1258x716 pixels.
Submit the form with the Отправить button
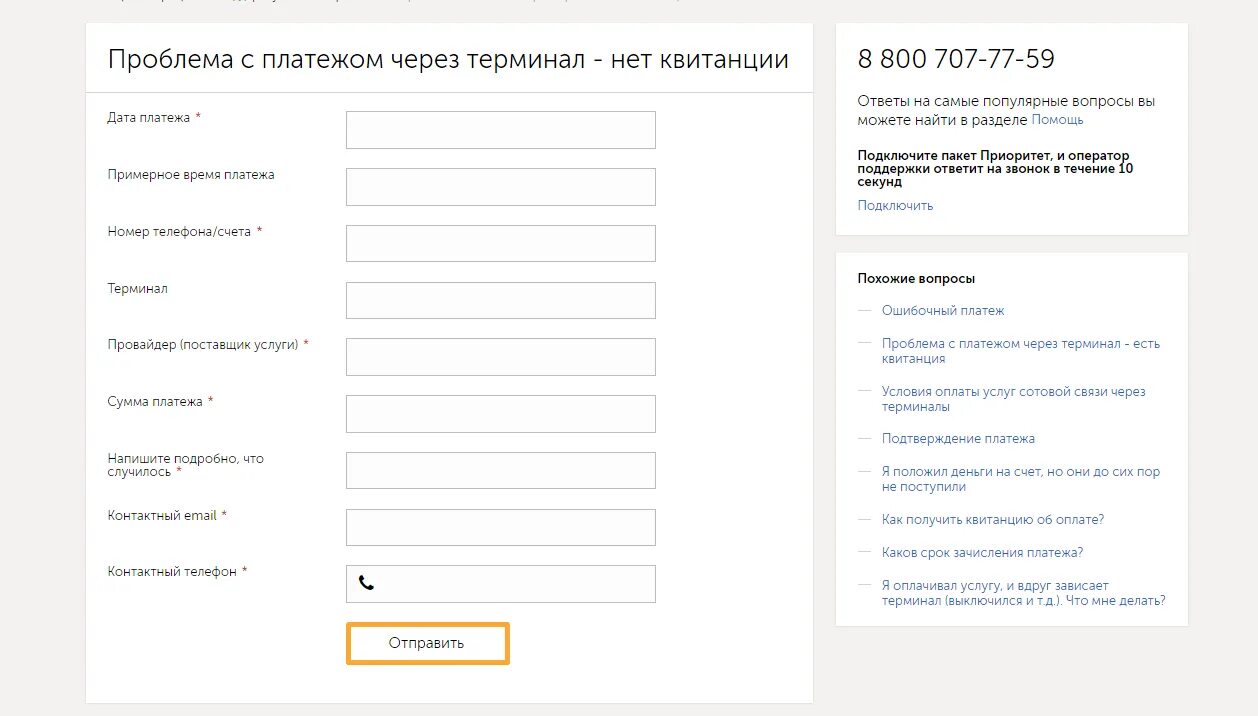click(x=428, y=643)
